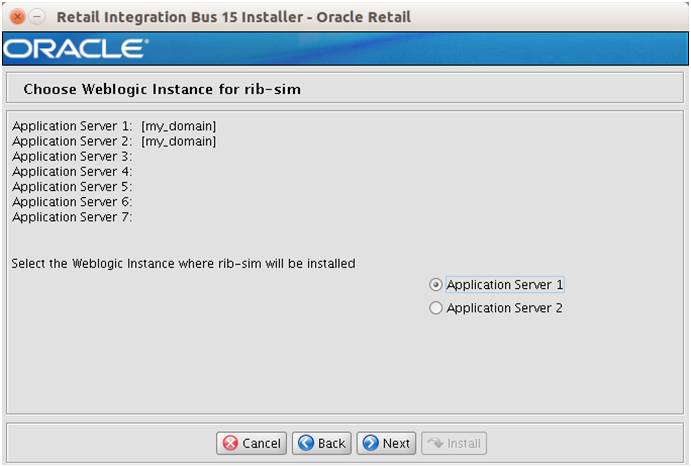
Task: Click the 'Select the Weblogic Instance where rib-sim' prompt
Action: [183, 264]
